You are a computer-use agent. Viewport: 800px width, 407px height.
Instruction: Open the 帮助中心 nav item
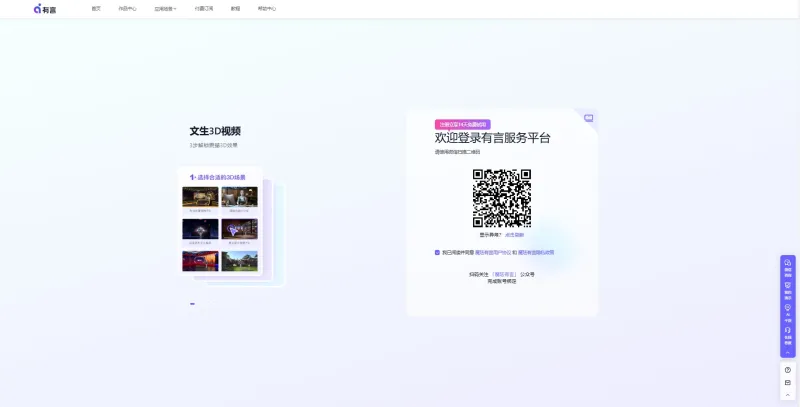pyautogui.click(x=267, y=9)
